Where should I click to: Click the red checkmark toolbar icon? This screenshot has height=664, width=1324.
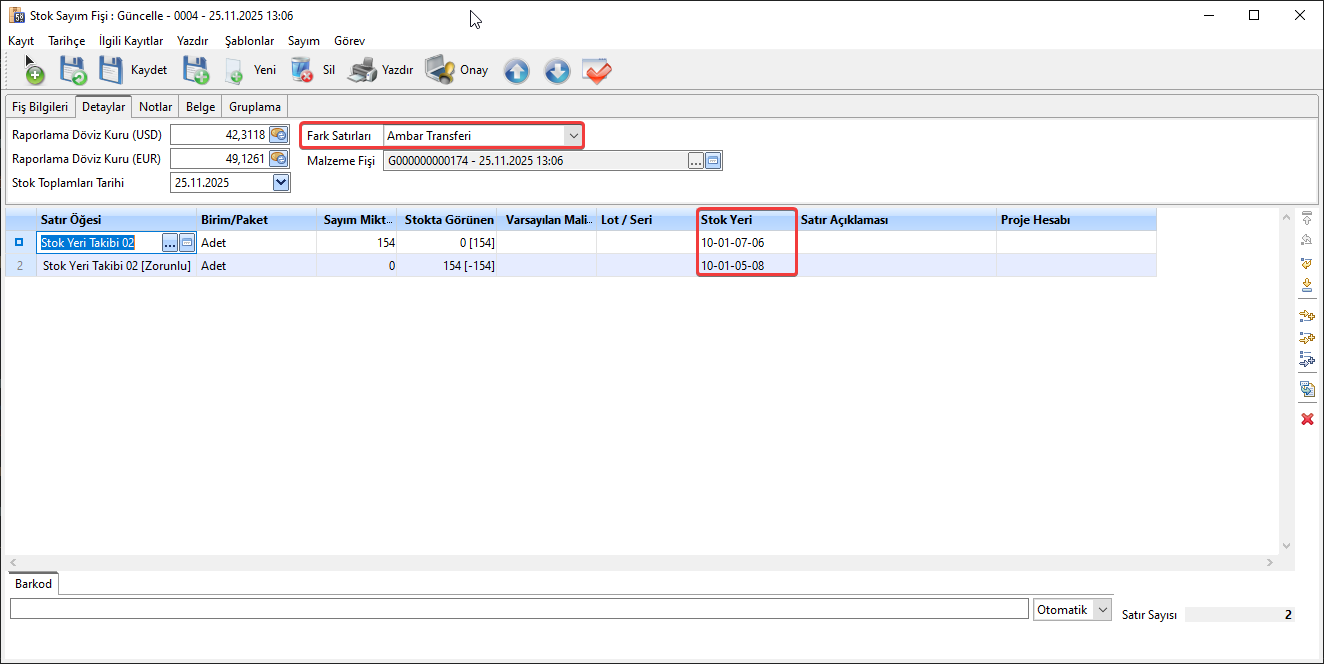(x=597, y=72)
